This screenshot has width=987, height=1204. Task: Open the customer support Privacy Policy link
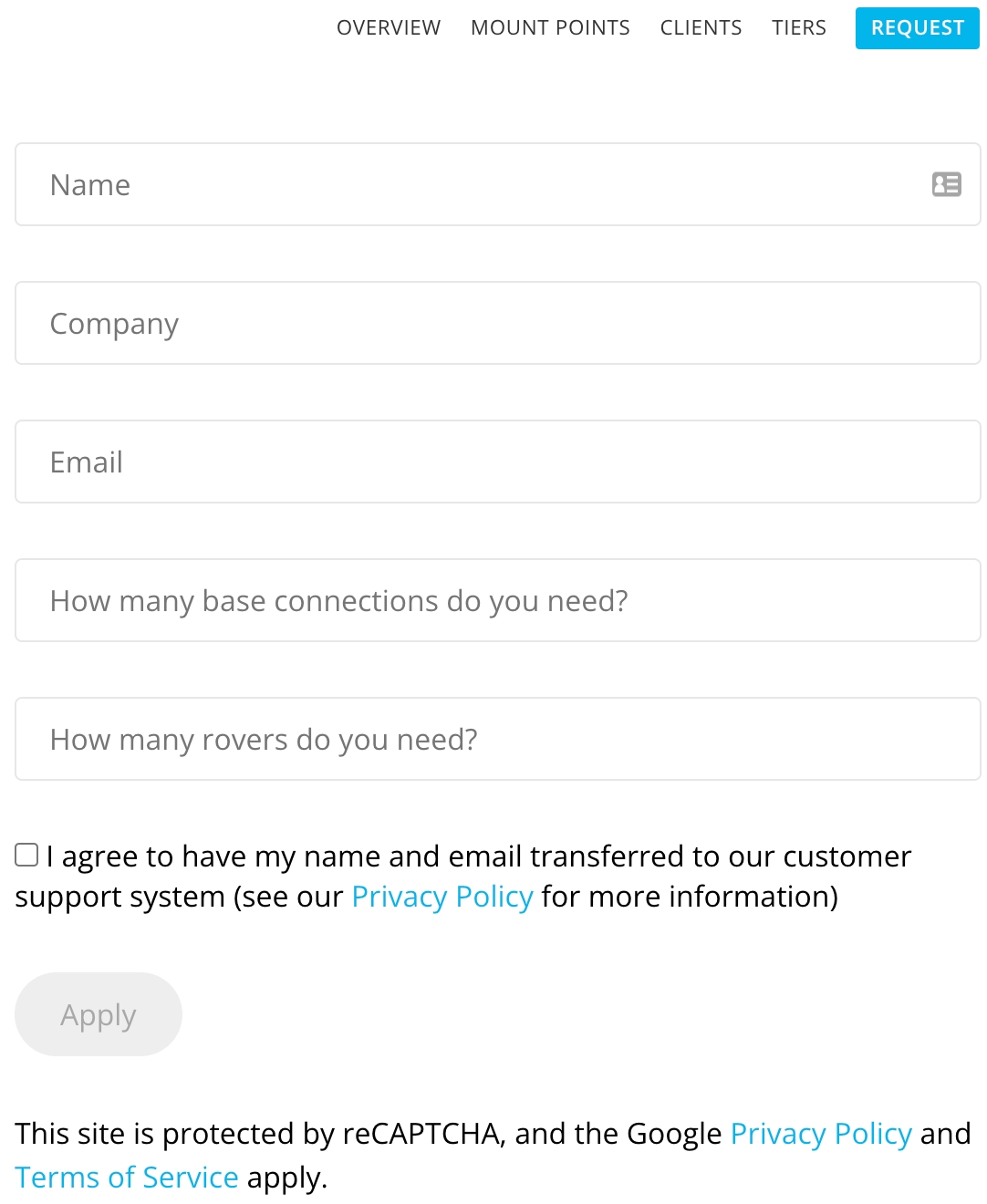point(442,898)
